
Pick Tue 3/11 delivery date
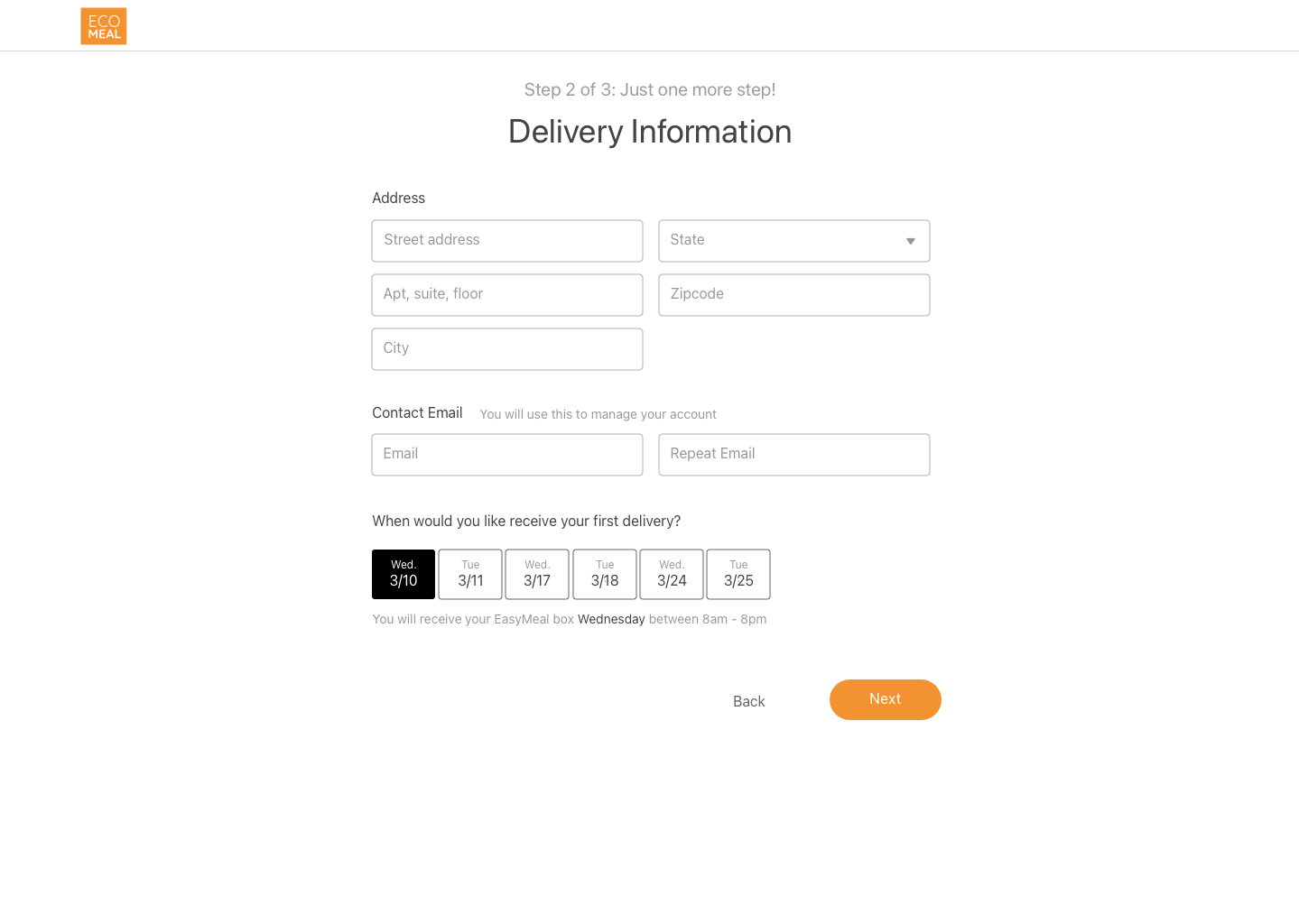[470, 574]
